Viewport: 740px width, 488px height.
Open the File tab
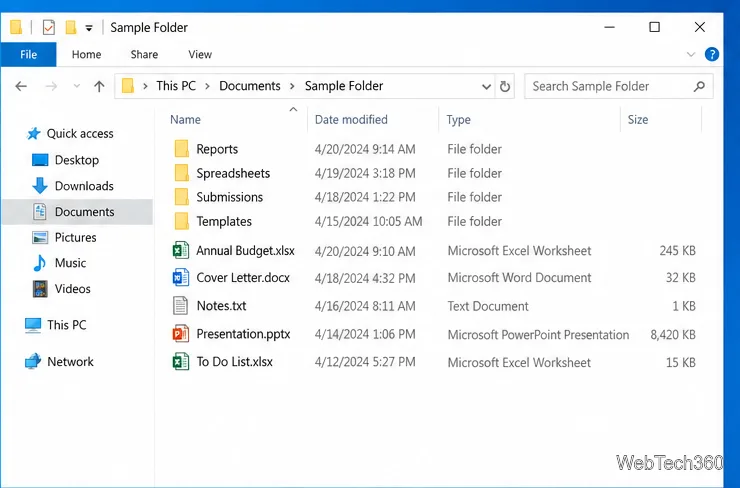pyautogui.click(x=28, y=55)
